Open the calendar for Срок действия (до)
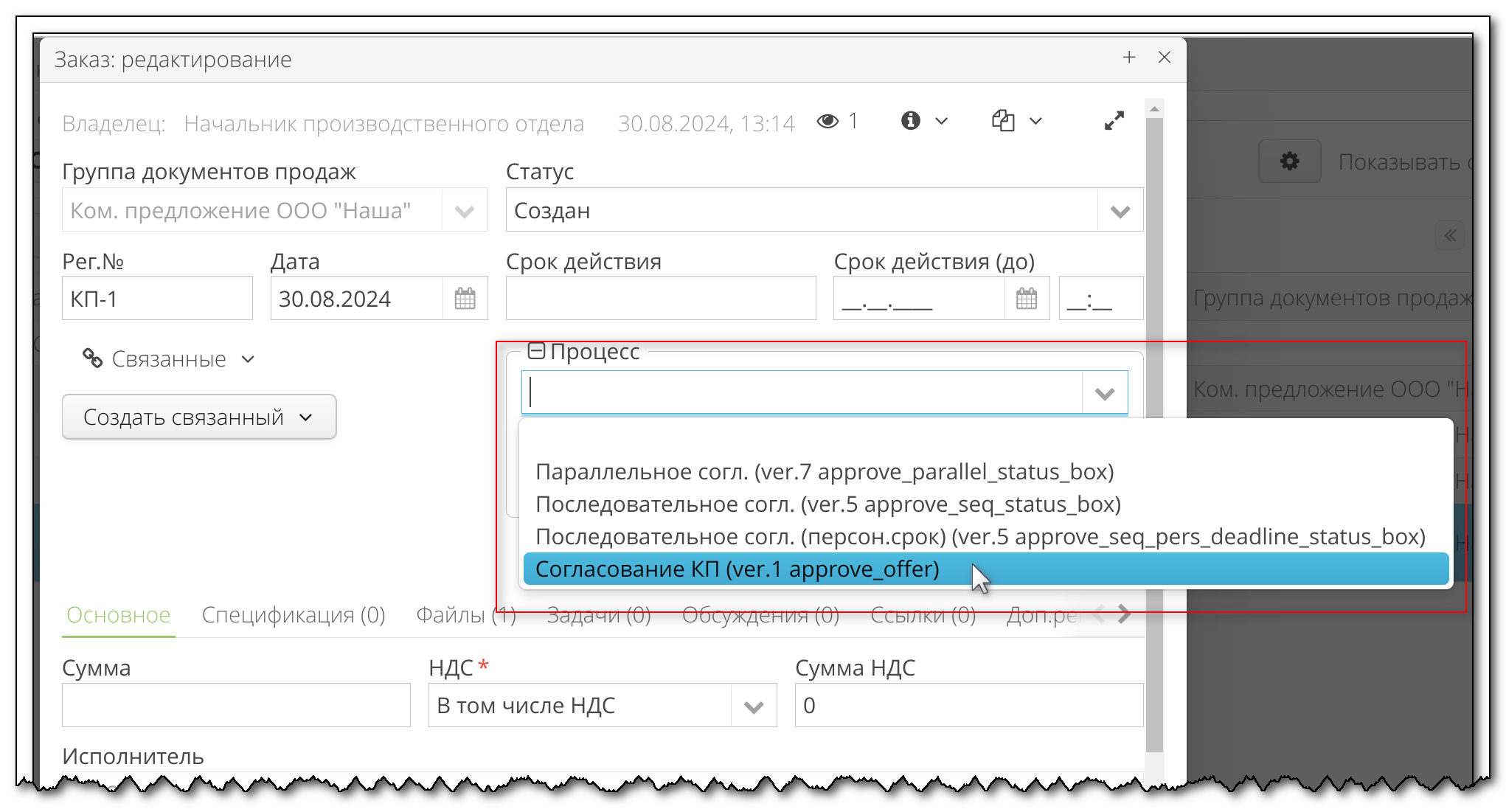The image size is (1506, 812). click(1027, 298)
